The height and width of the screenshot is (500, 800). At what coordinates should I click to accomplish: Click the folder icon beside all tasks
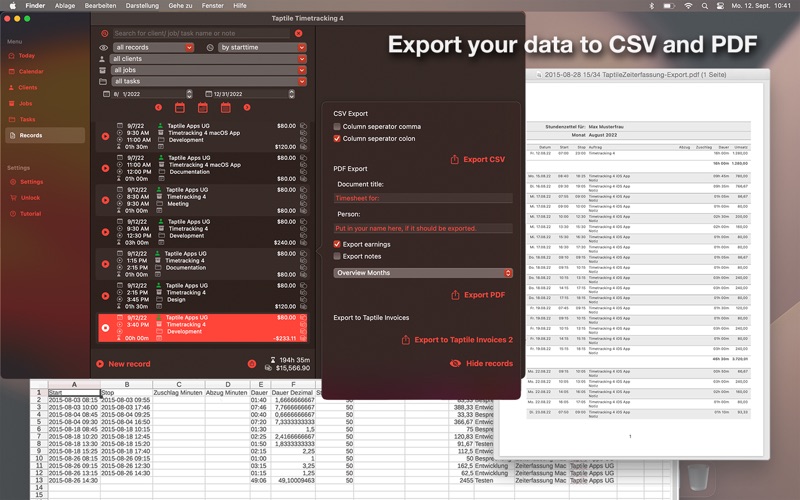click(103, 81)
